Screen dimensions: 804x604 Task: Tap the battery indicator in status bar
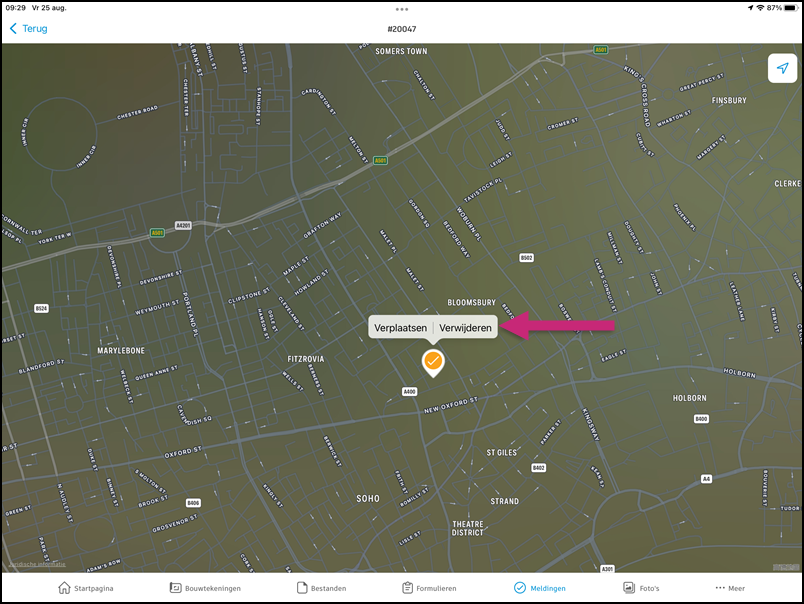point(791,8)
